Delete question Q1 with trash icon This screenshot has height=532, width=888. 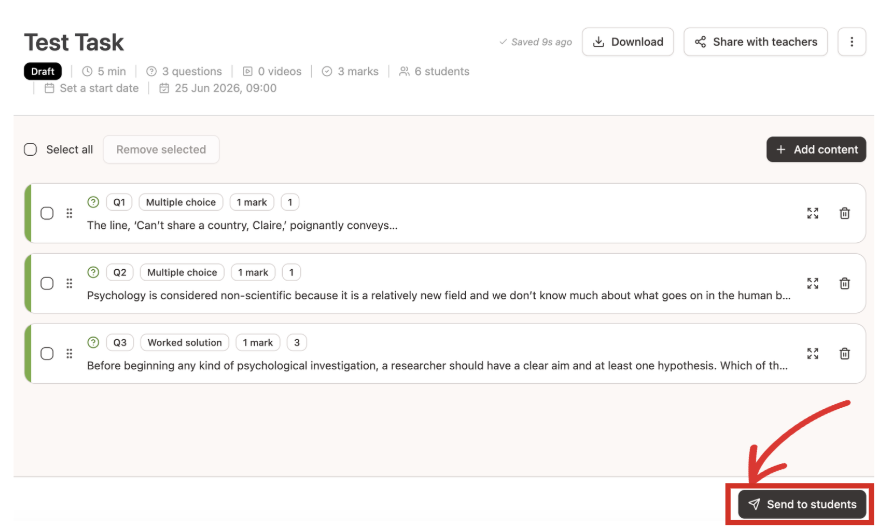844,214
